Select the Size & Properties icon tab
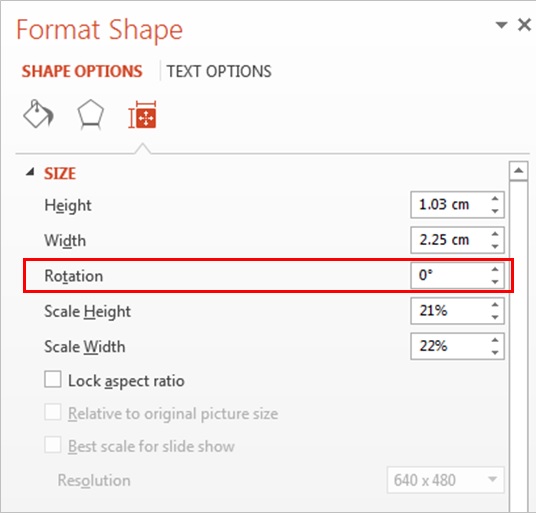 [x=142, y=115]
